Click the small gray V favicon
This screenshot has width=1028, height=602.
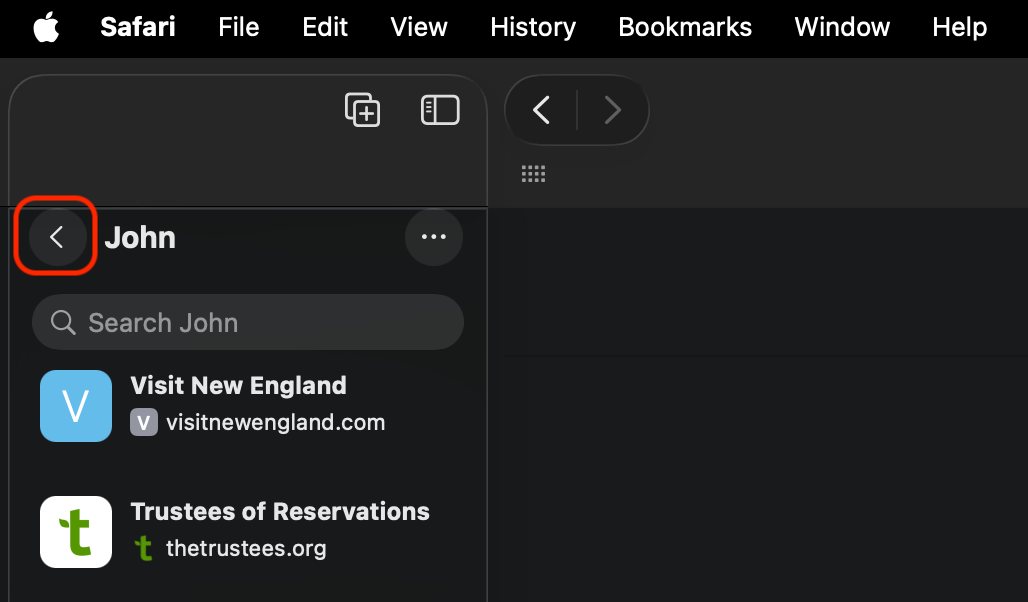pos(144,422)
